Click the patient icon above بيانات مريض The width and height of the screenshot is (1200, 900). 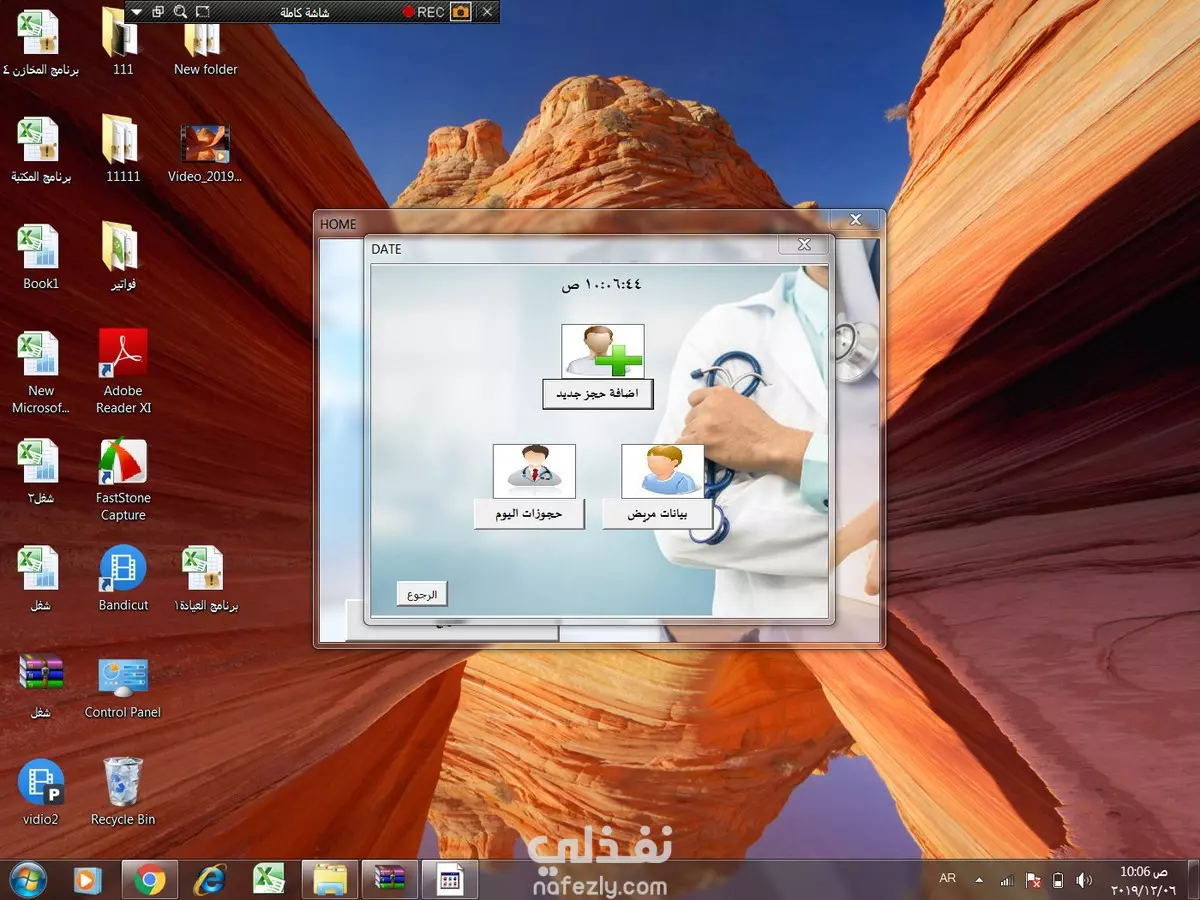pos(663,471)
